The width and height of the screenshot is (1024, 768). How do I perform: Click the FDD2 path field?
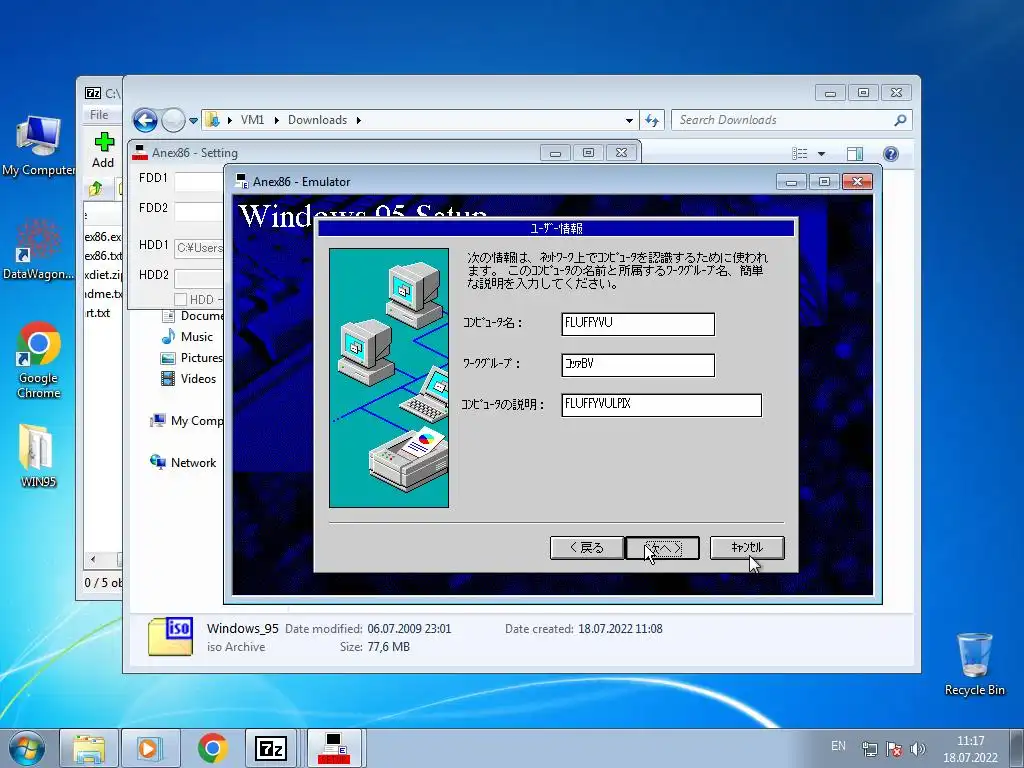(199, 212)
